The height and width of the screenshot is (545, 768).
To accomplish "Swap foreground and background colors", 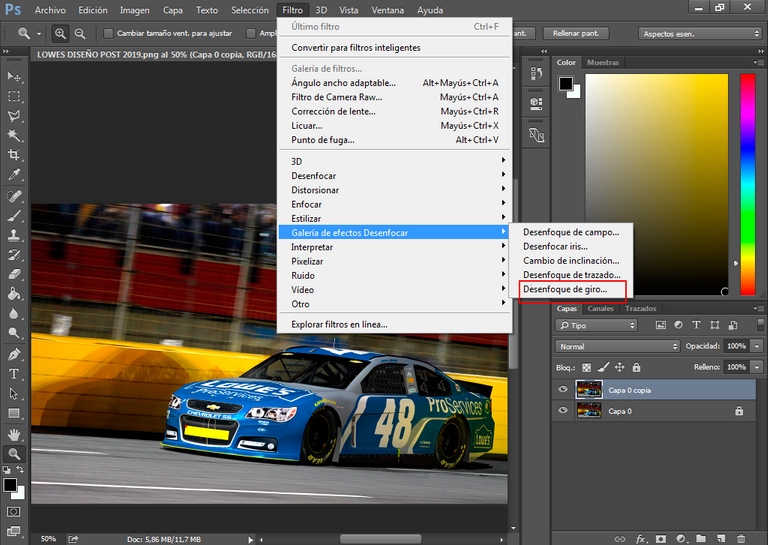I will [x=20, y=470].
